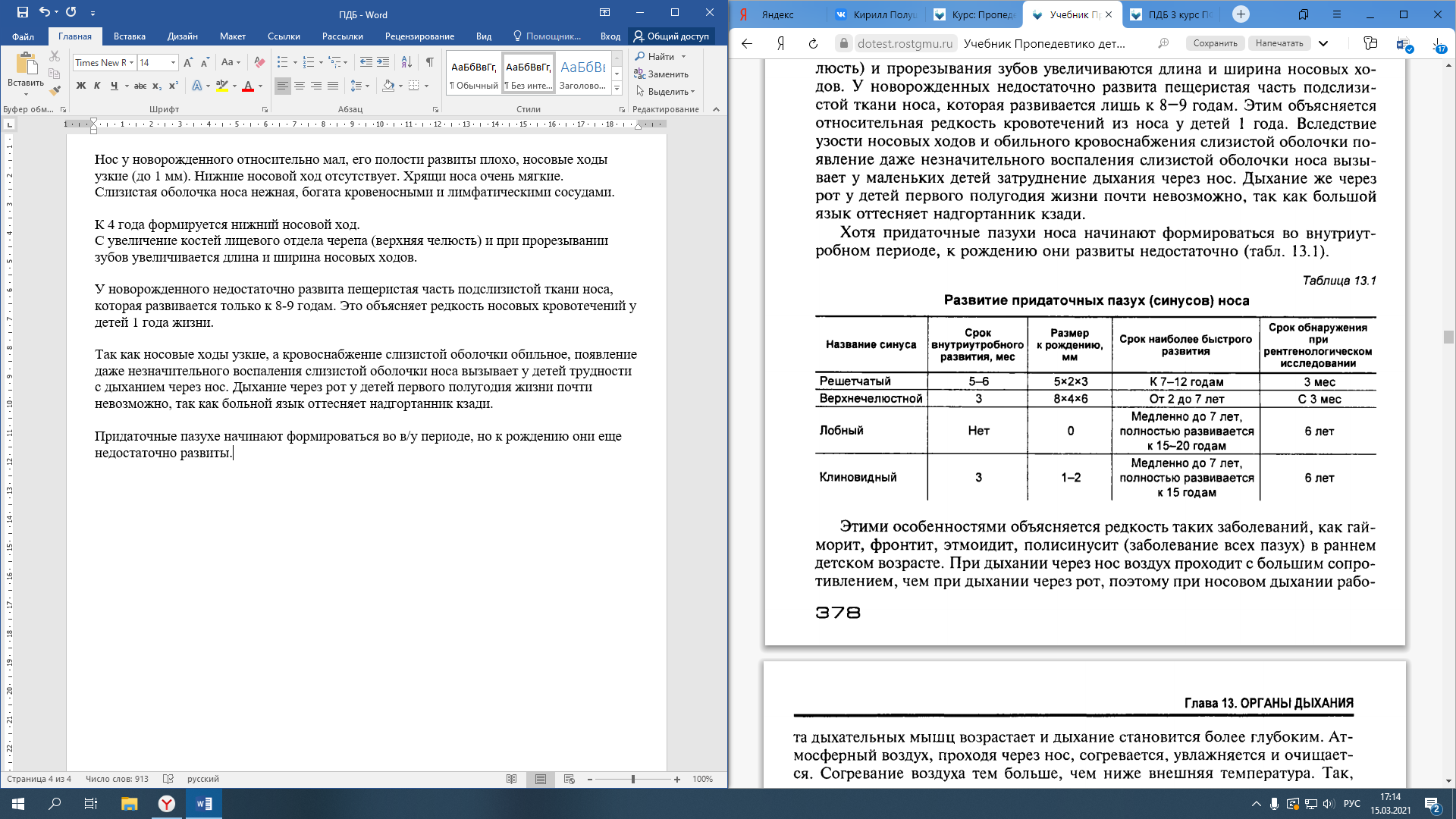The height and width of the screenshot is (819, 1456).
Task: Toggle Print Layout view in status bar
Action: pos(541,779)
